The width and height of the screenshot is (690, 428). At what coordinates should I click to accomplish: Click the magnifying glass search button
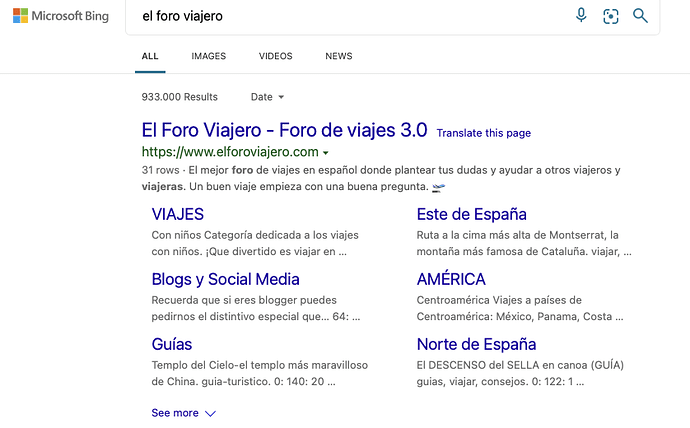tap(640, 16)
